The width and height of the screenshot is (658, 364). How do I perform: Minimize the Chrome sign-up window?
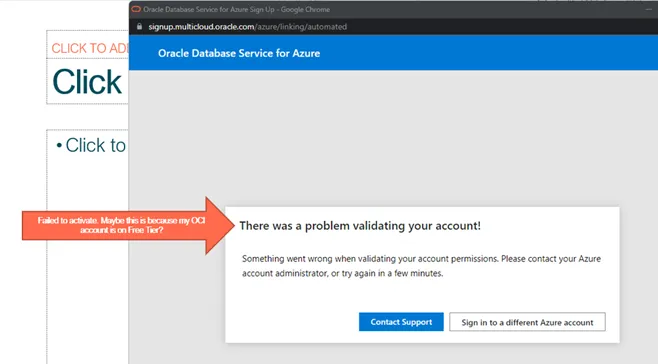pyautogui.click(x=649, y=9)
